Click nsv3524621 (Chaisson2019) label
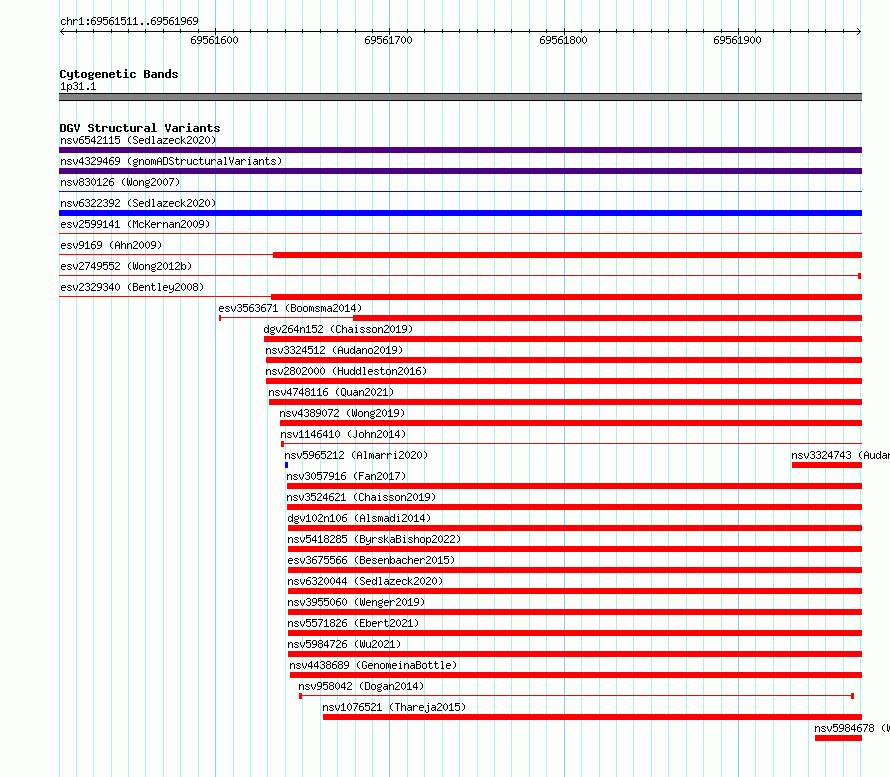The height and width of the screenshot is (777, 890). click(x=361, y=497)
